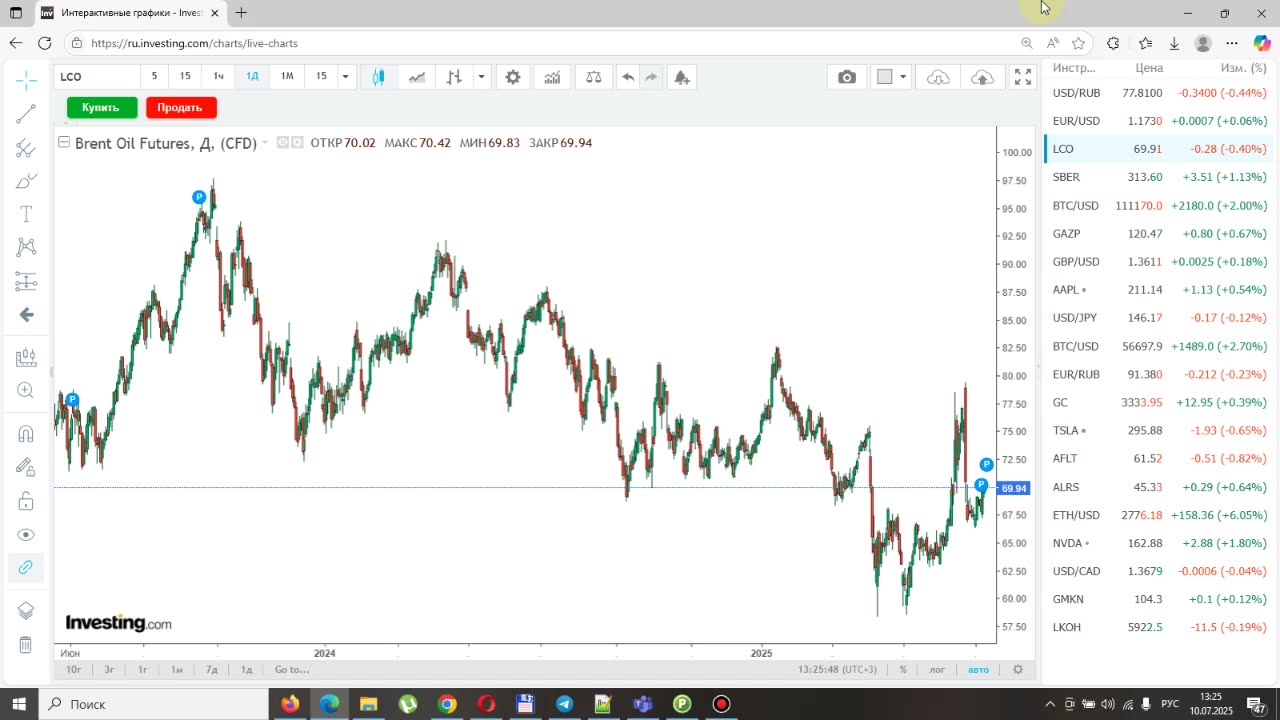Expand the Brent Oil Futures title dropdown
Screen dimensions: 1280x720
pos(264,143)
